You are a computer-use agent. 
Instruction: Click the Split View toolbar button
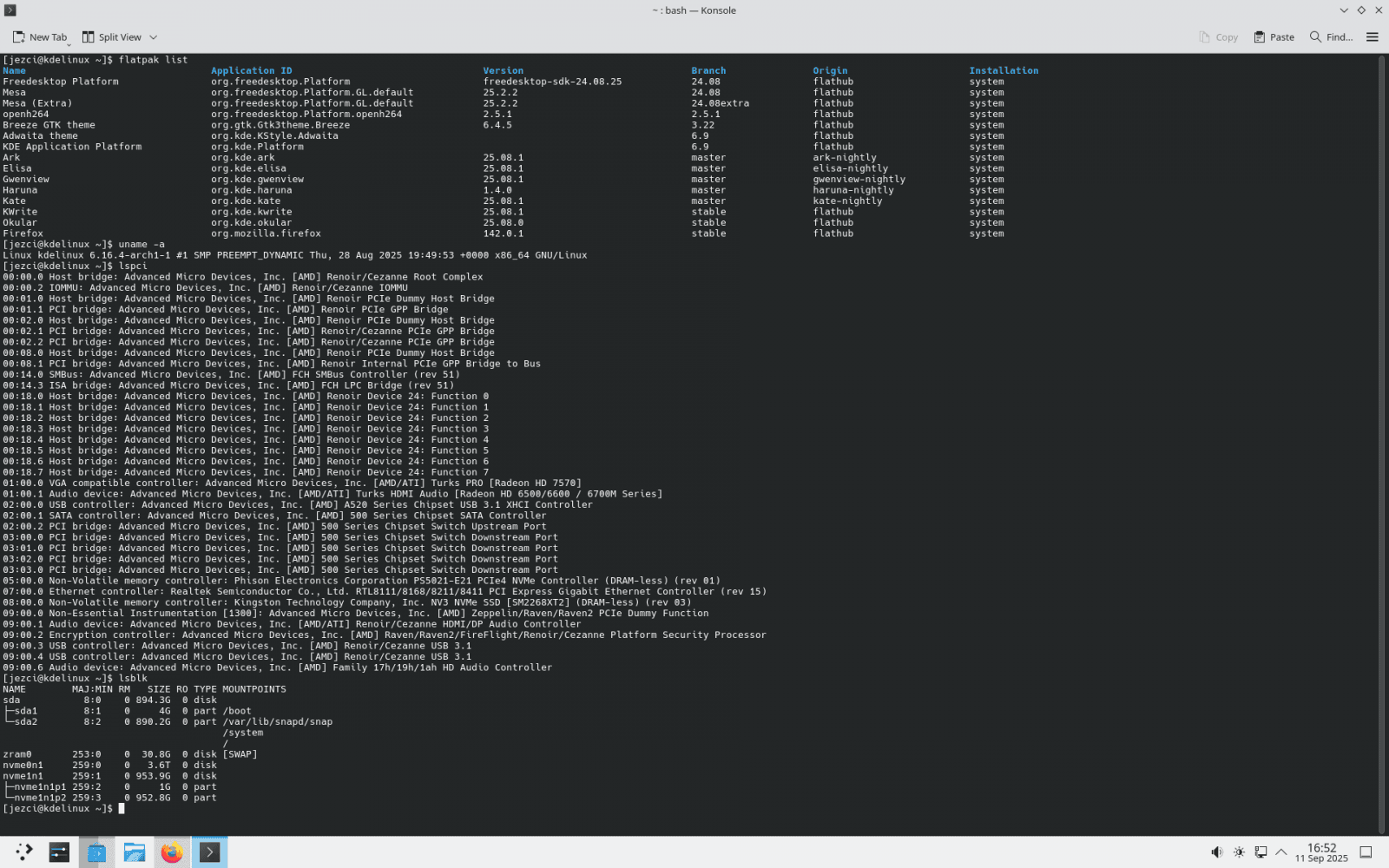point(111,37)
